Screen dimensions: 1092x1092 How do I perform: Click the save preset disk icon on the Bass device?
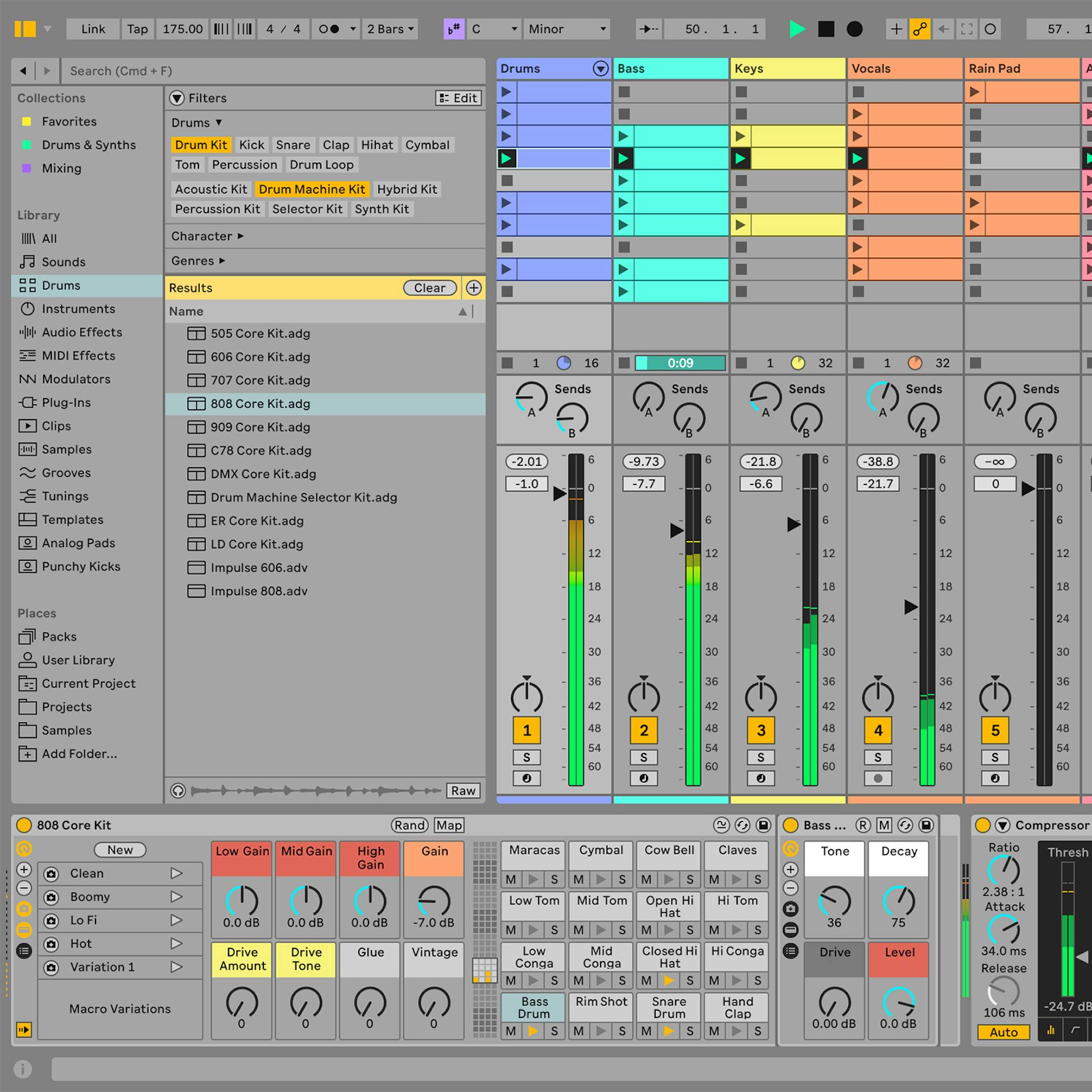pos(926,826)
